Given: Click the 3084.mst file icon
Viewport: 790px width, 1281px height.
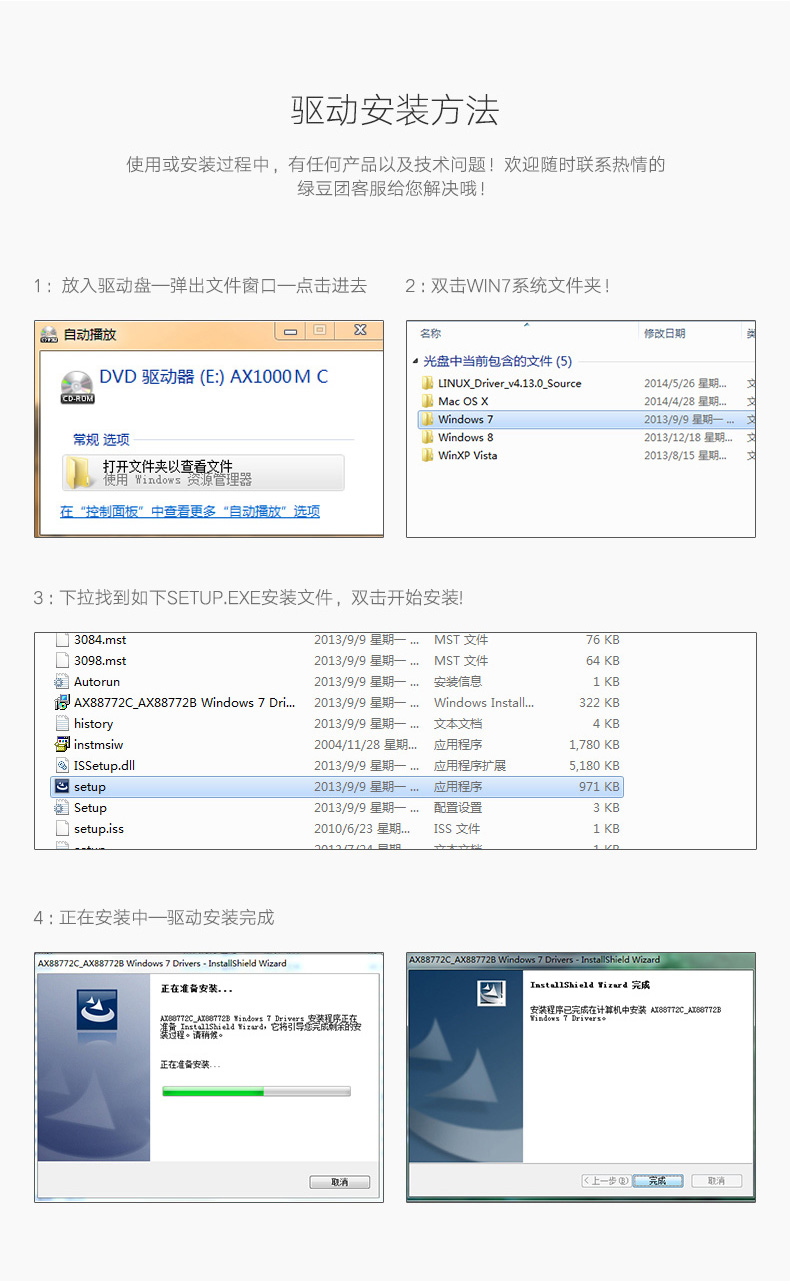Looking at the screenshot, I should (62, 639).
